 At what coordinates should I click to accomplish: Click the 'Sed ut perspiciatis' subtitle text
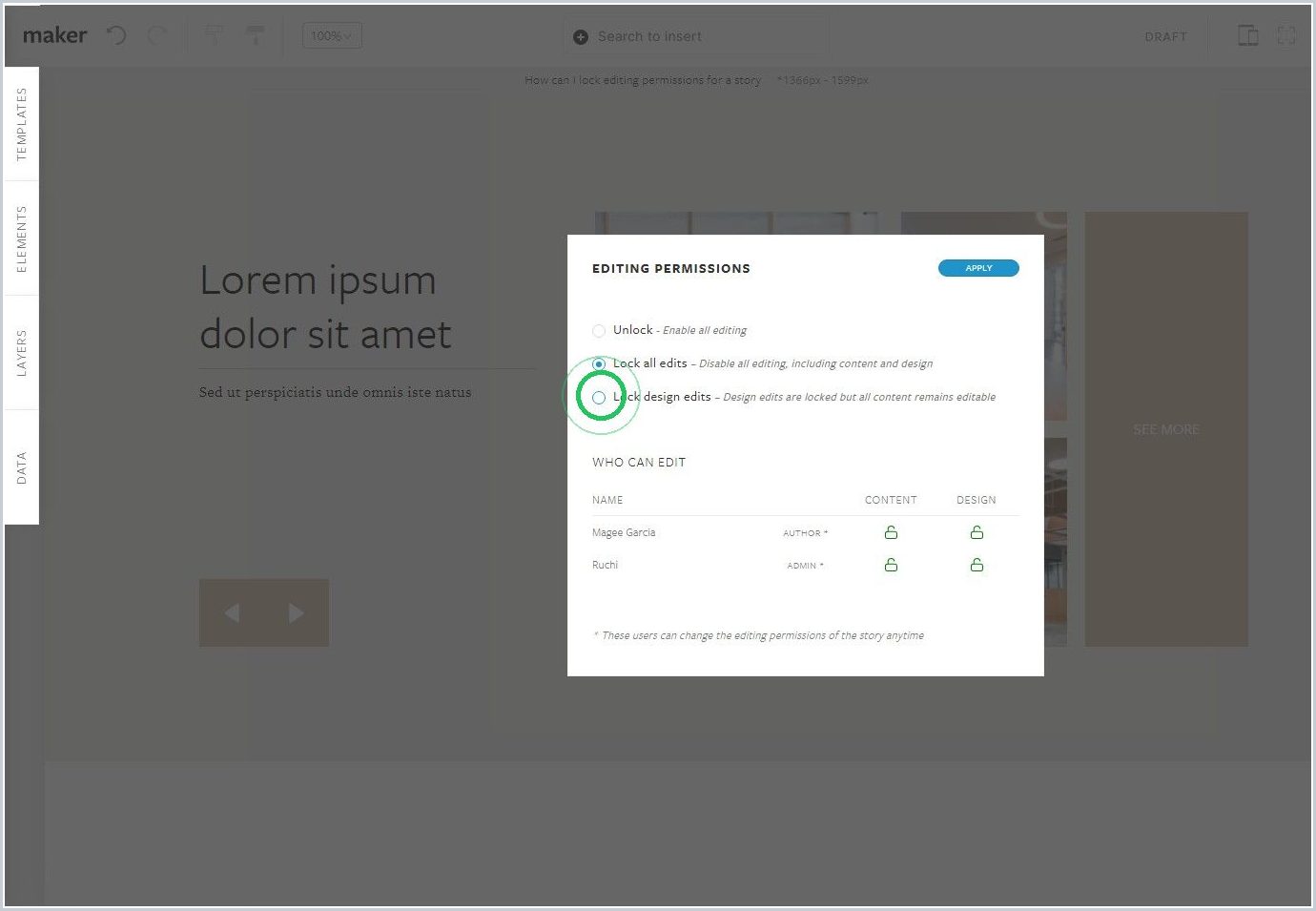coord(335,392)
